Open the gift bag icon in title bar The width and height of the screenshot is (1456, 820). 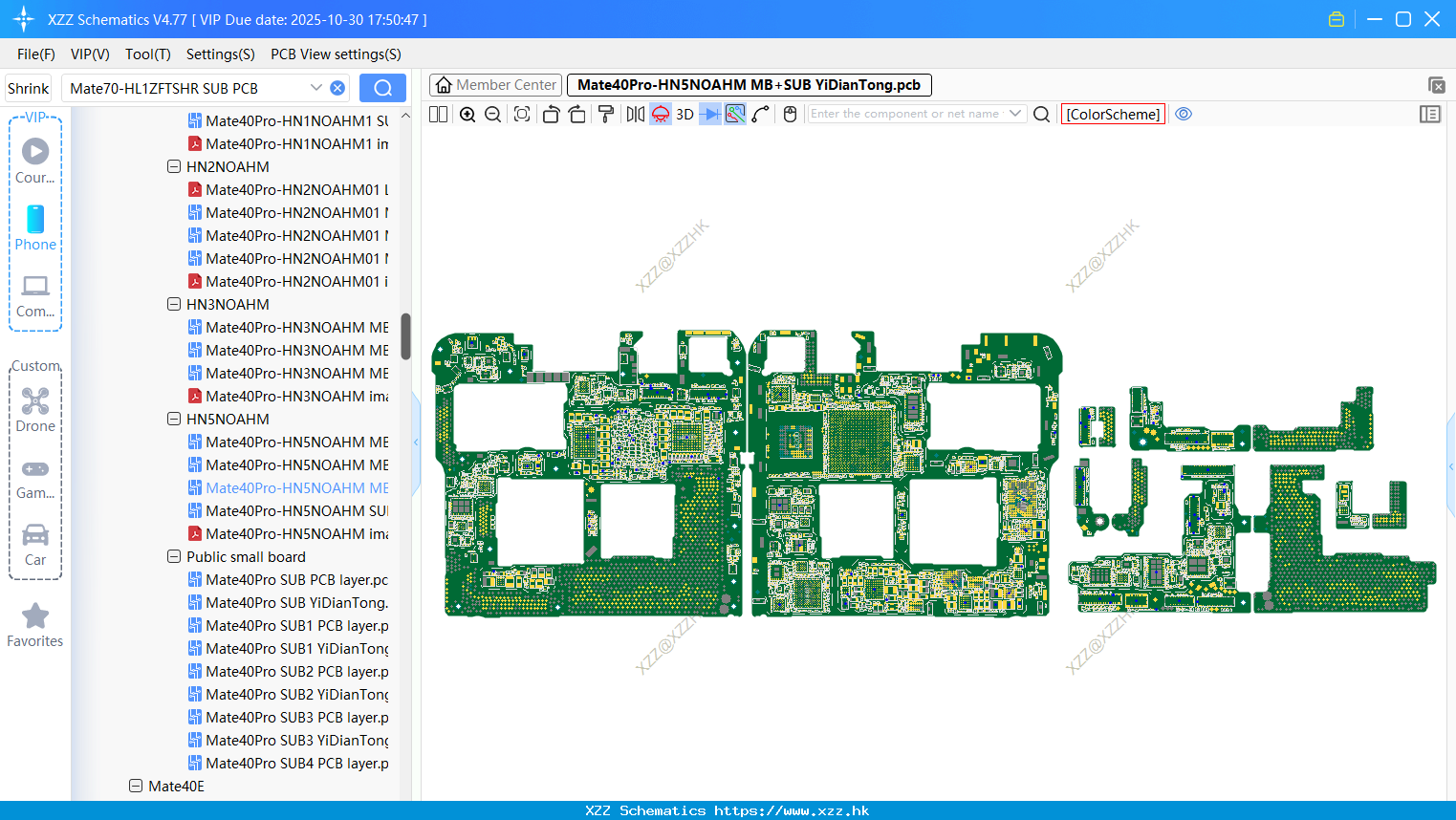point(1336,19)
